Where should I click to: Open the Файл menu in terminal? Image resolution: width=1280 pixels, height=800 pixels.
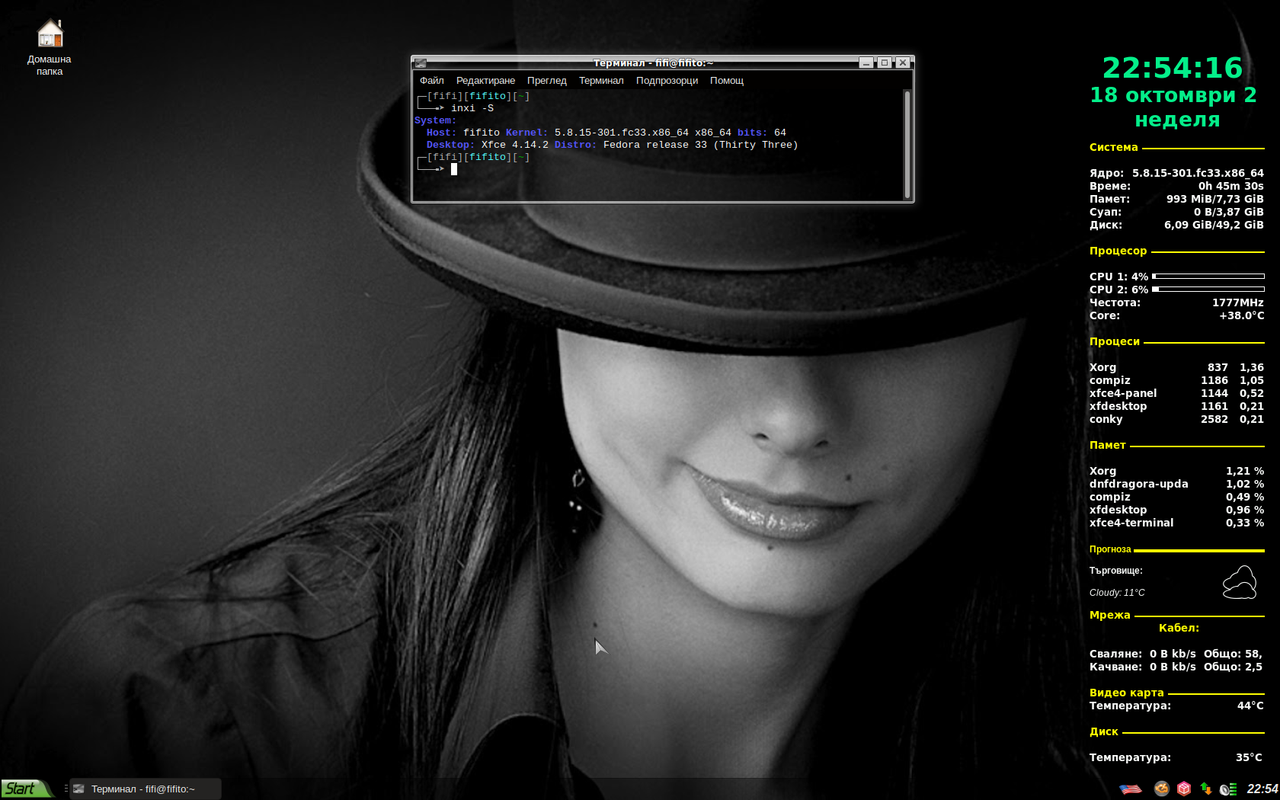coord(432,80)
